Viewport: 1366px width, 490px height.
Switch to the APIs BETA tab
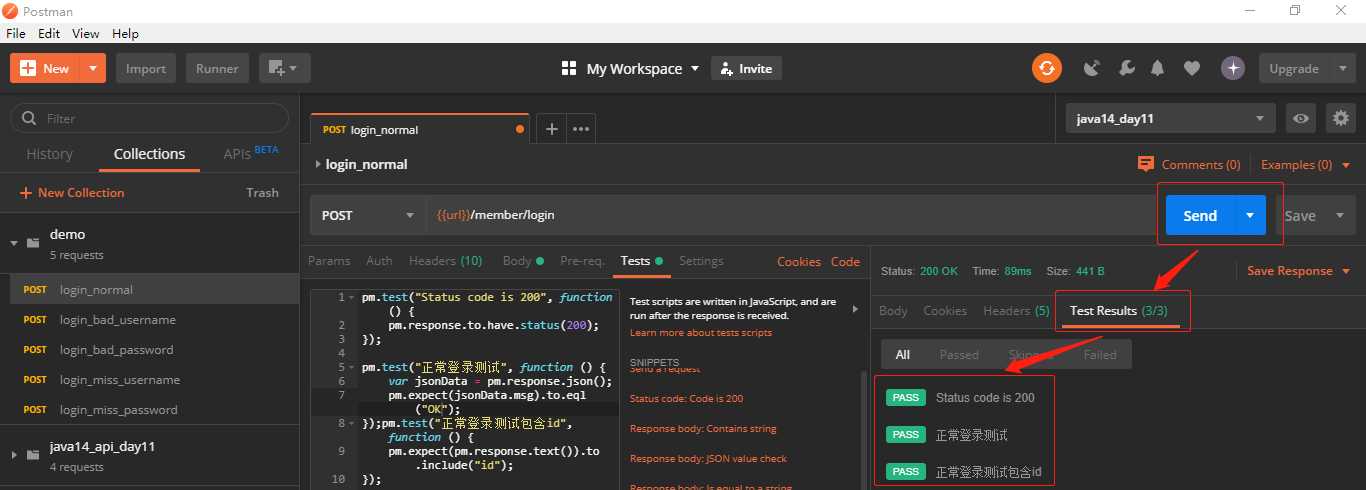coord(251,154)
